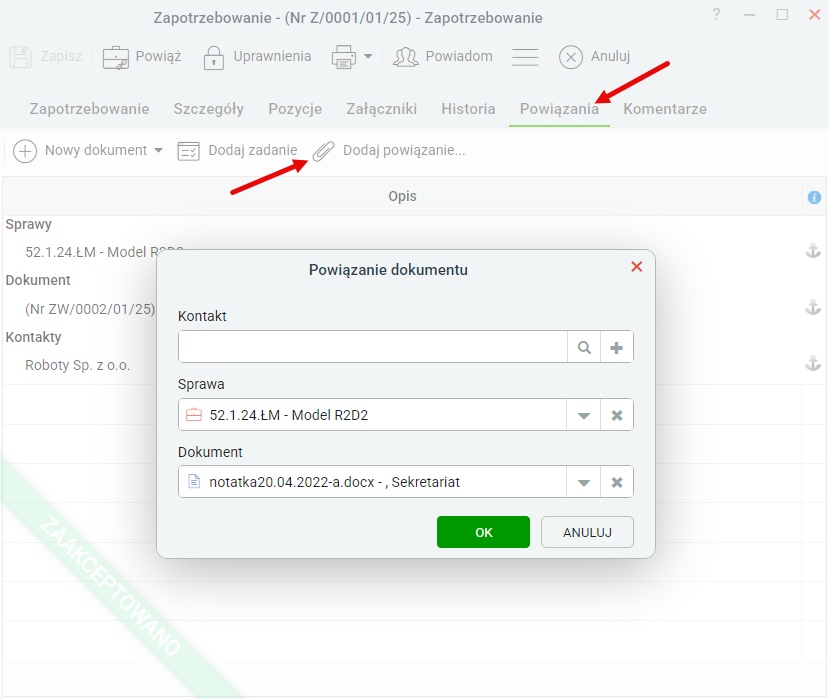Open the Pozycje tab
This screenshot has height=699, width=829.
[x=295, y=109]
